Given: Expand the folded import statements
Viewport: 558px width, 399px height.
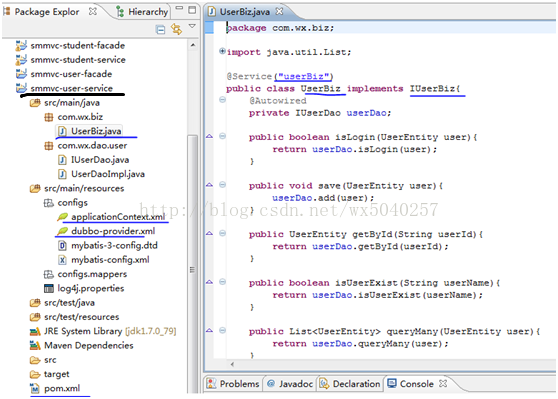Looking at the screenshot, I should tap(222, 51).
